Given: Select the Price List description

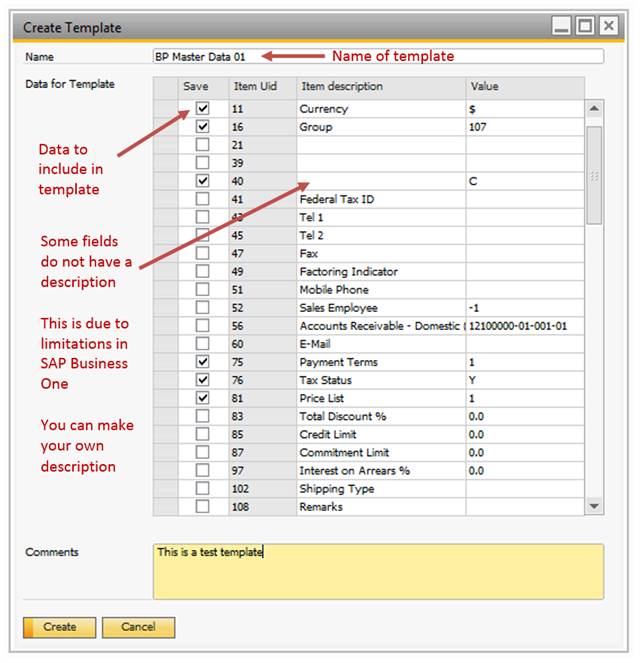Looking at the screenshot, I should 381,398.
